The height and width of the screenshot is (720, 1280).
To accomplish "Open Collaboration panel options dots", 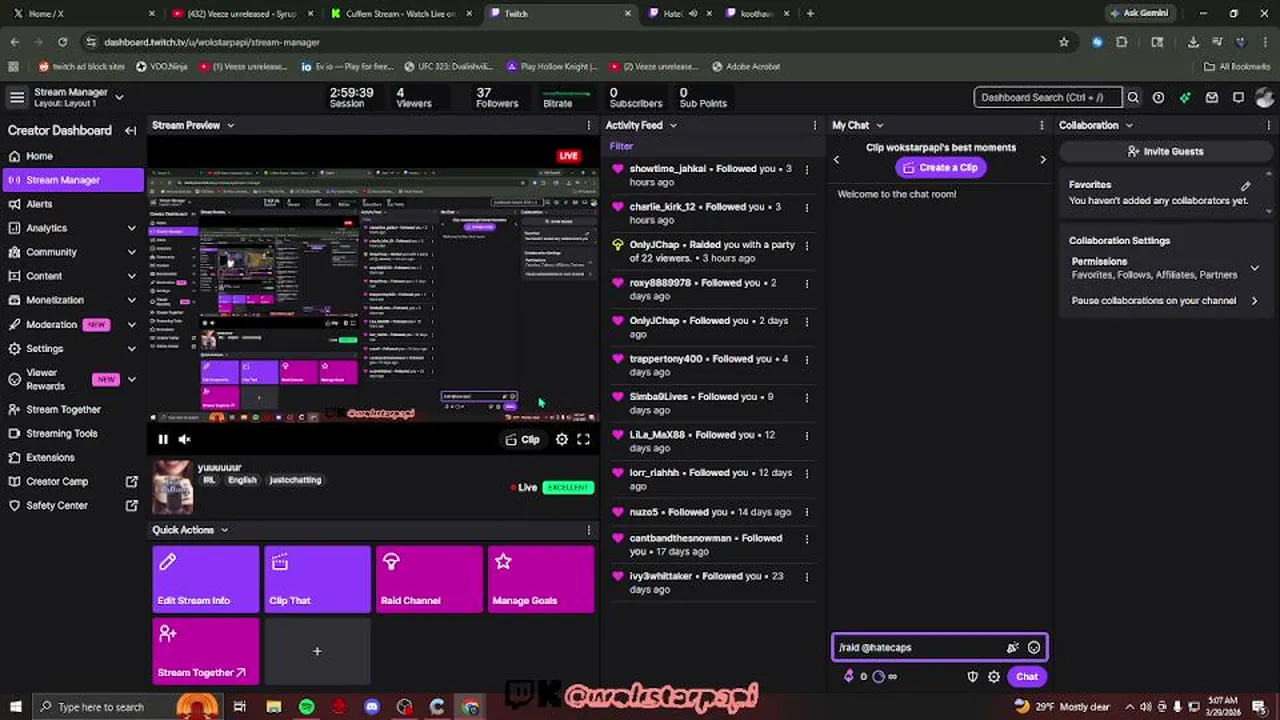I will [1269, 125].
